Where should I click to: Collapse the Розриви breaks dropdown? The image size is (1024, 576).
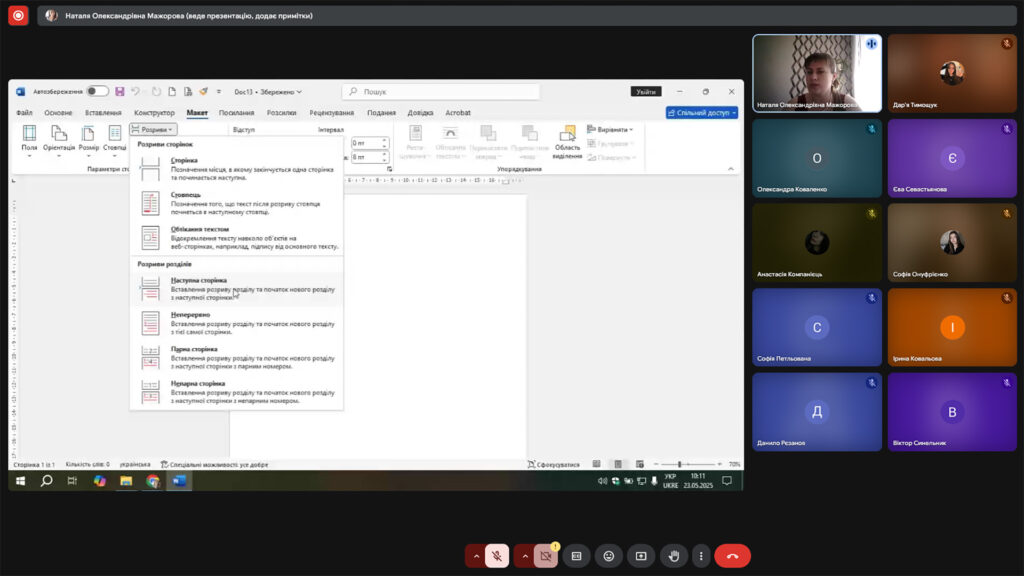pos(153,129)
